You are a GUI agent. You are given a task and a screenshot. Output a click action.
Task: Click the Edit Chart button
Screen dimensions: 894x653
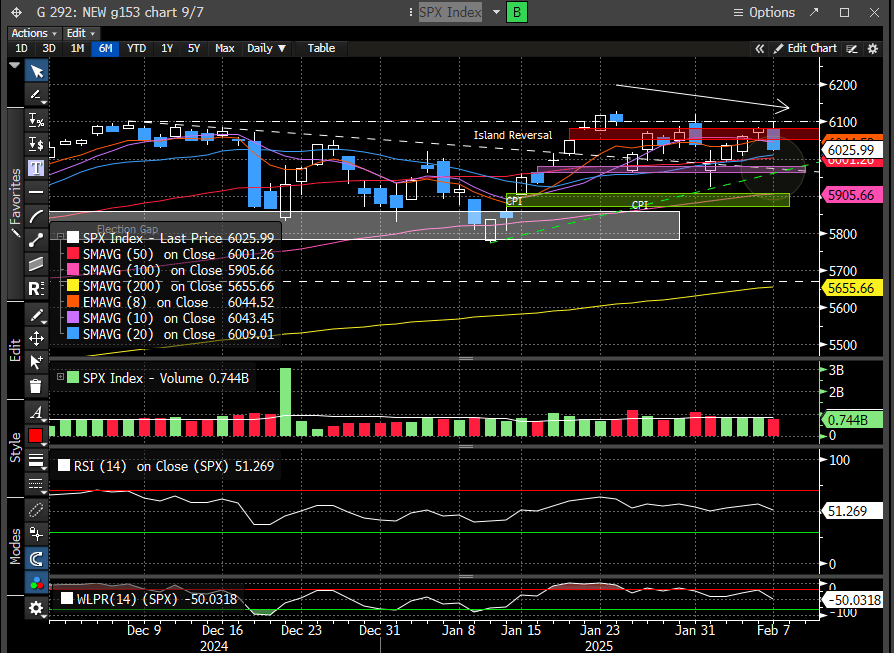click(x=805, y=48)
